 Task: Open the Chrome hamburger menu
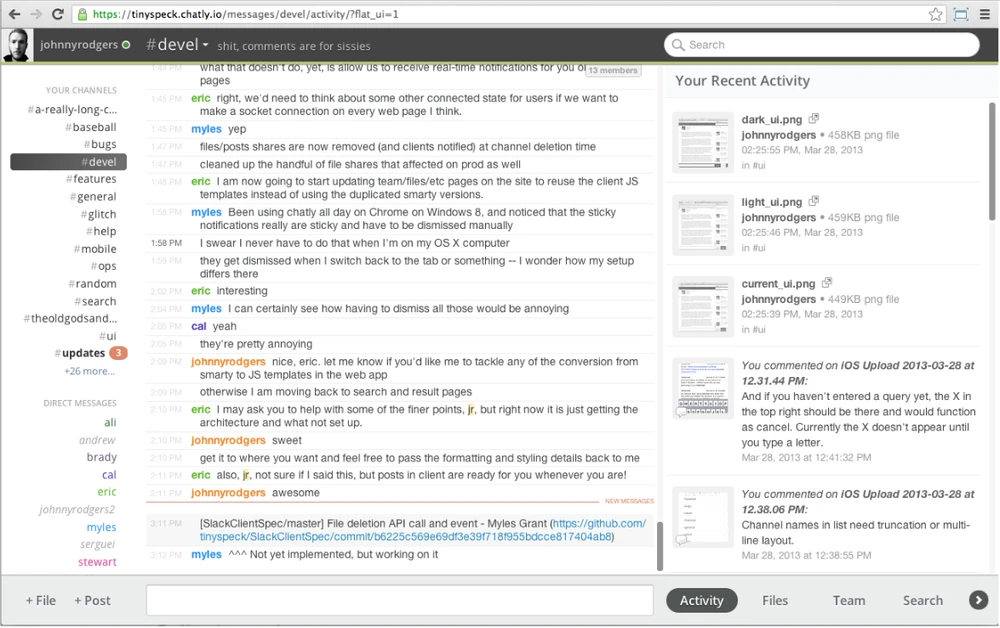click(985, 14)
